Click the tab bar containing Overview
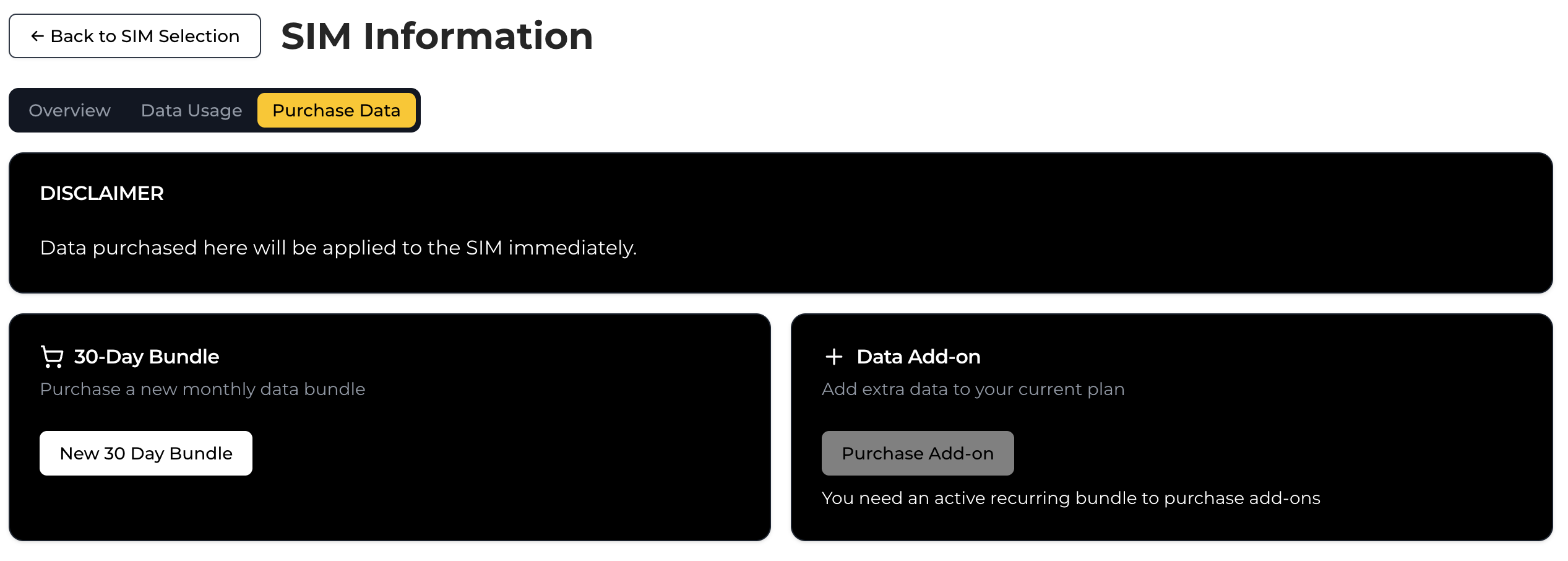This screenshot has width=1568, height=561. click(x=213, y=110)
